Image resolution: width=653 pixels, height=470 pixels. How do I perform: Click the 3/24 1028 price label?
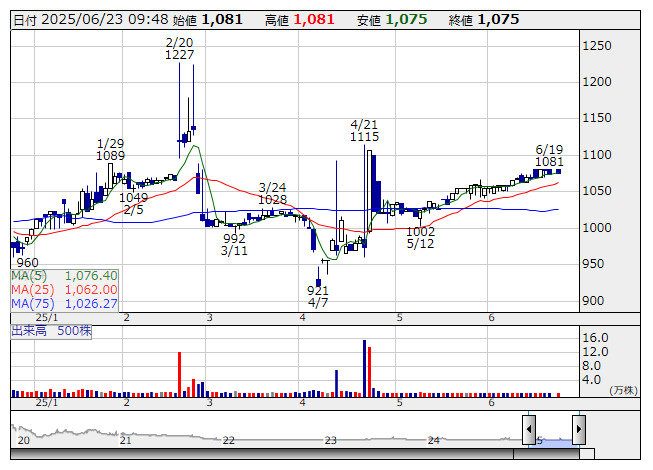[272, 194]
